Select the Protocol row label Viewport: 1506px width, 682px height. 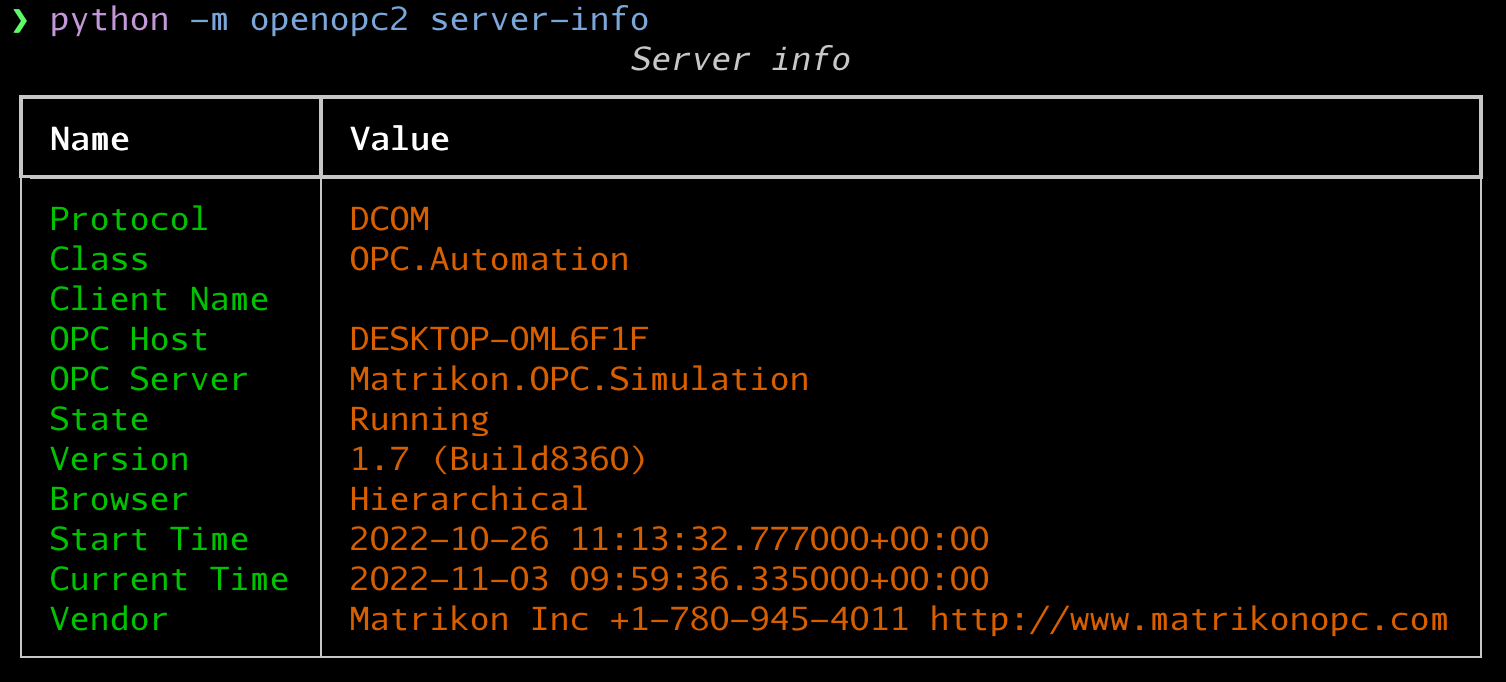128,218
